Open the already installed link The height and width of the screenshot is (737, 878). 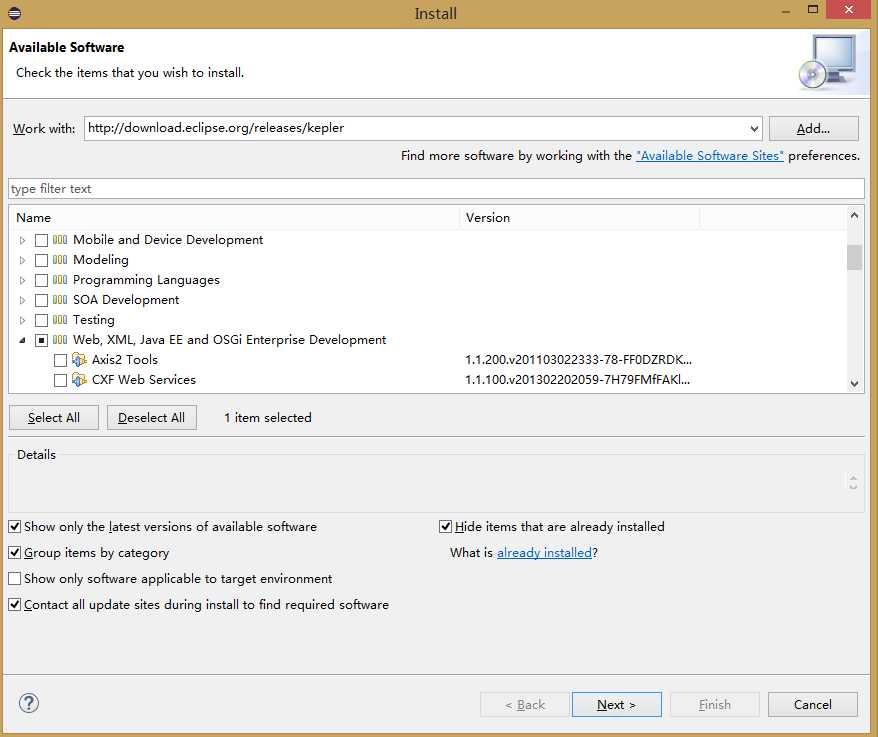pos(544,553)
